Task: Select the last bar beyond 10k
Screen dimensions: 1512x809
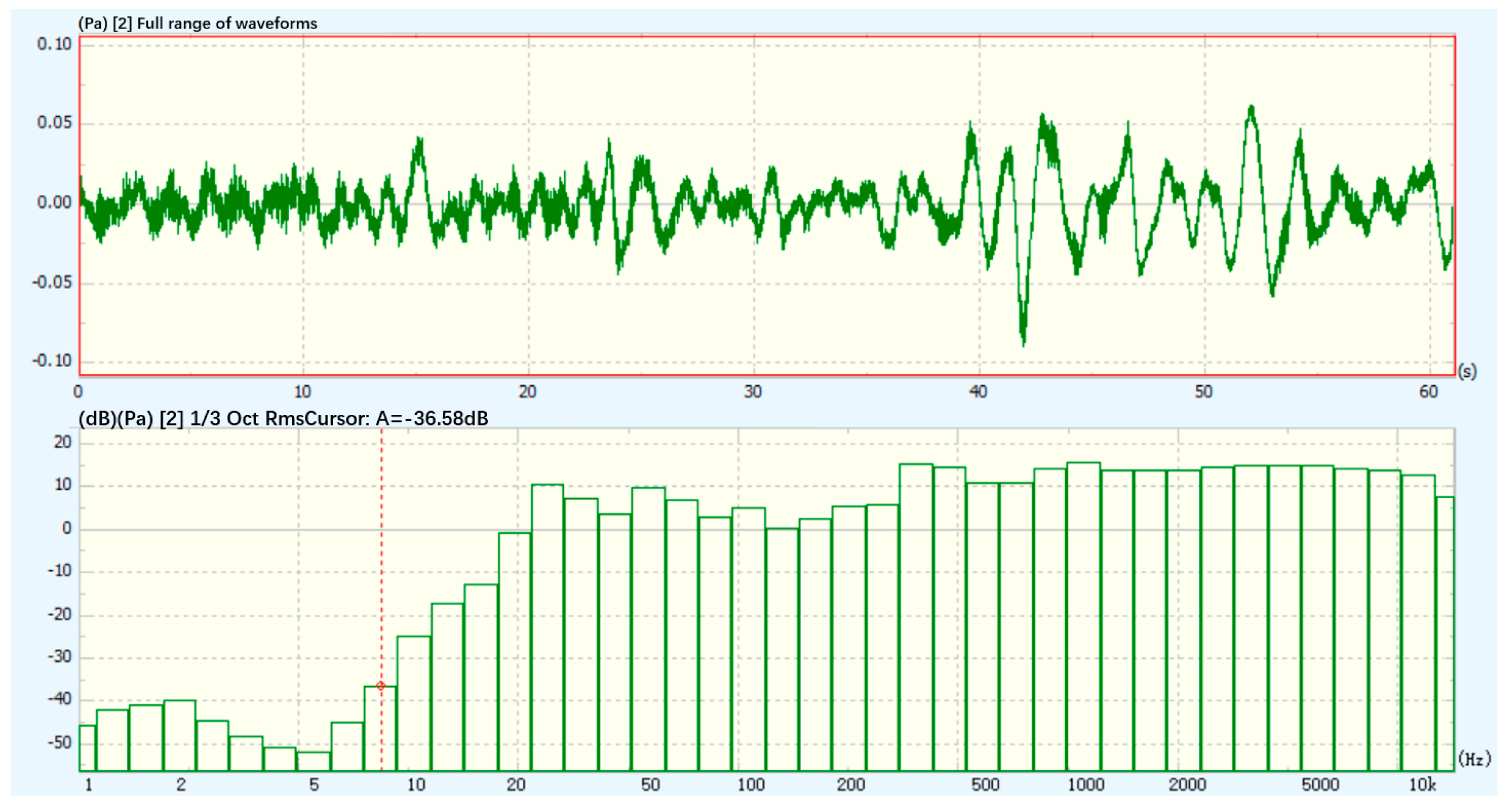Action: (x=1445, y=634)
